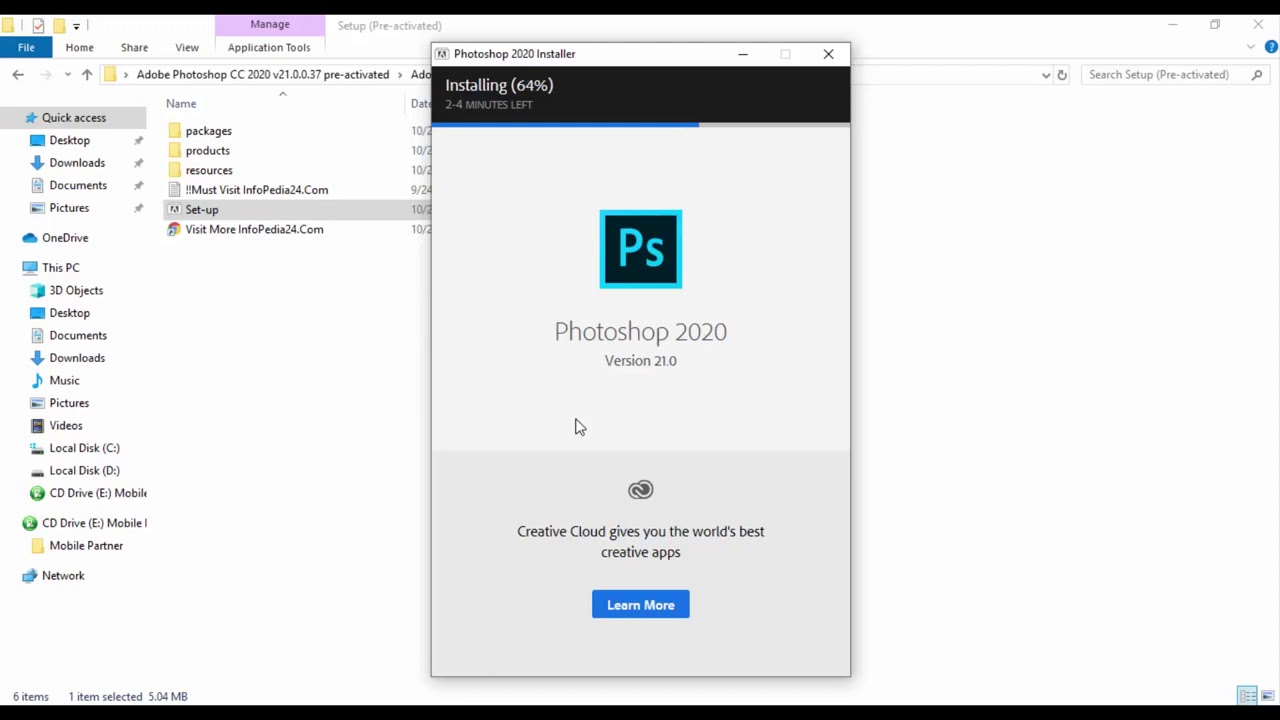Viewport: 1280px width, 720px height.
Task: Select This PC in the navigation pane
Action: (60, 268)
